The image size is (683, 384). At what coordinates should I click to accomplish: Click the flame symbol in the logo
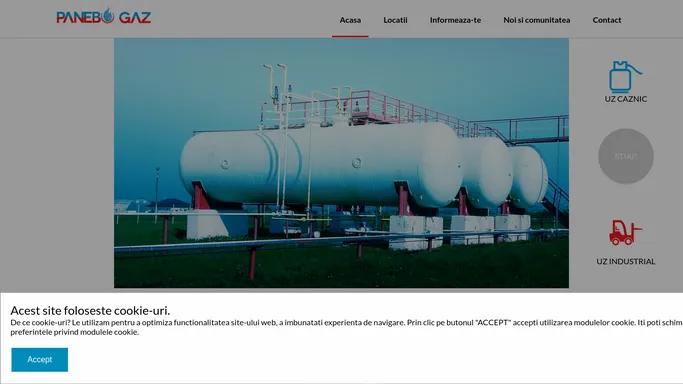[x=108, y=16]
